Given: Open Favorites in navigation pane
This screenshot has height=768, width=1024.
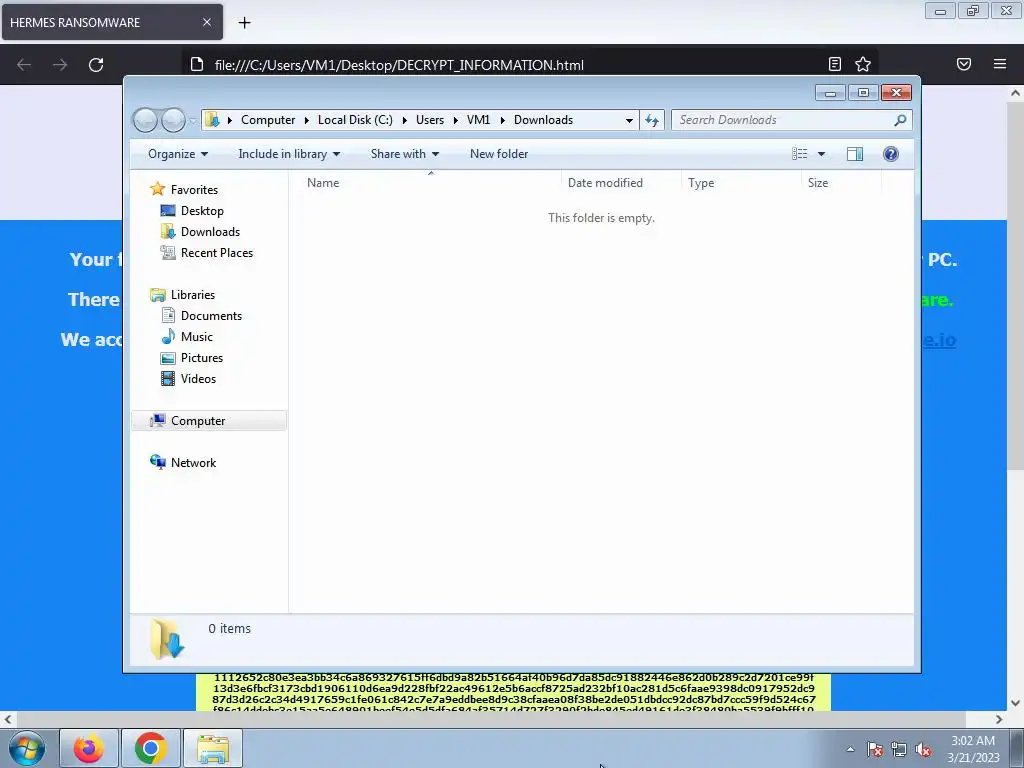Looking at the screenshot, I should coord(194,190).
